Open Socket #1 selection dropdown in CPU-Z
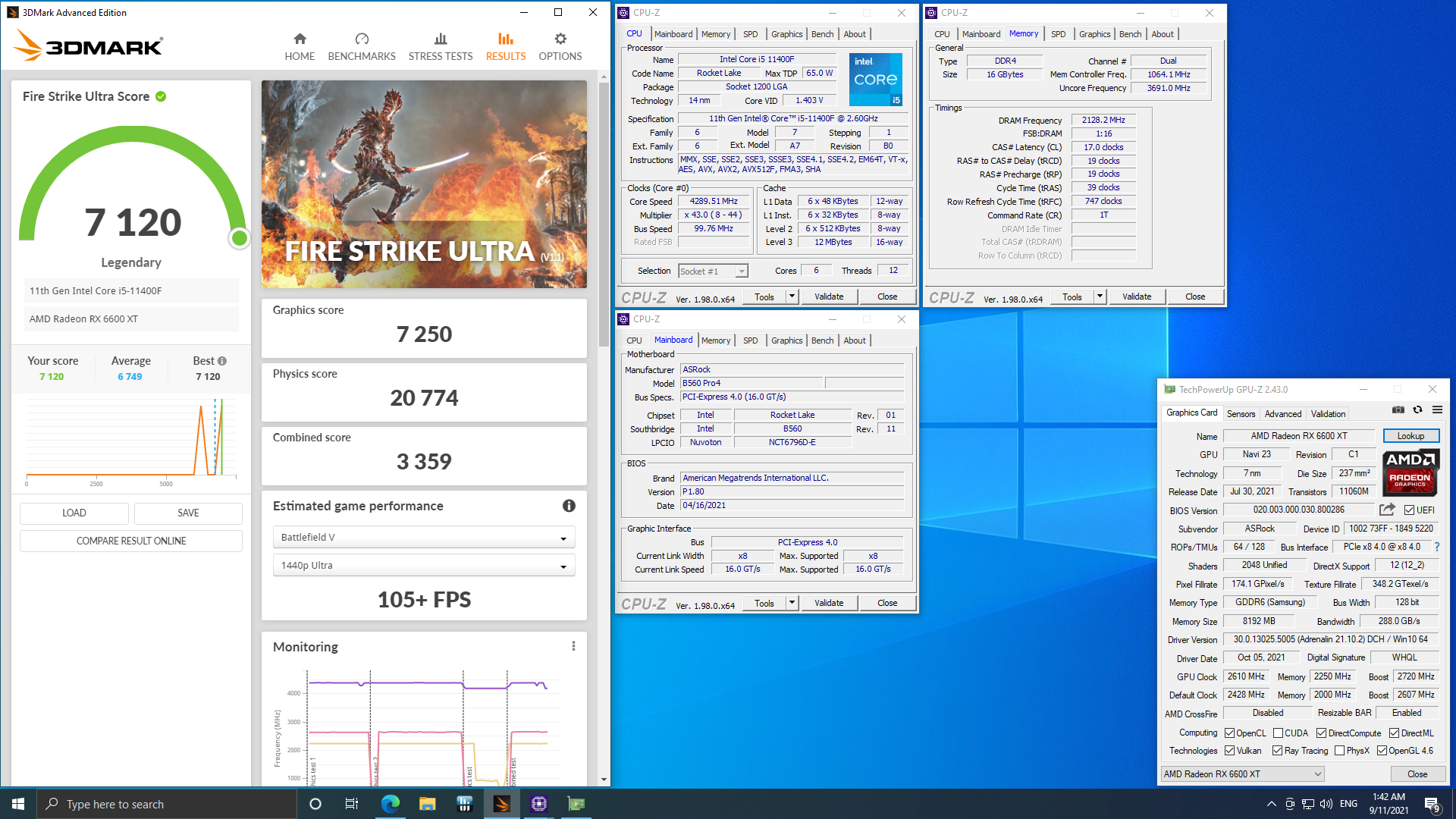The width and height of the screenshot is (1456, 819). (x=713, y=271)
